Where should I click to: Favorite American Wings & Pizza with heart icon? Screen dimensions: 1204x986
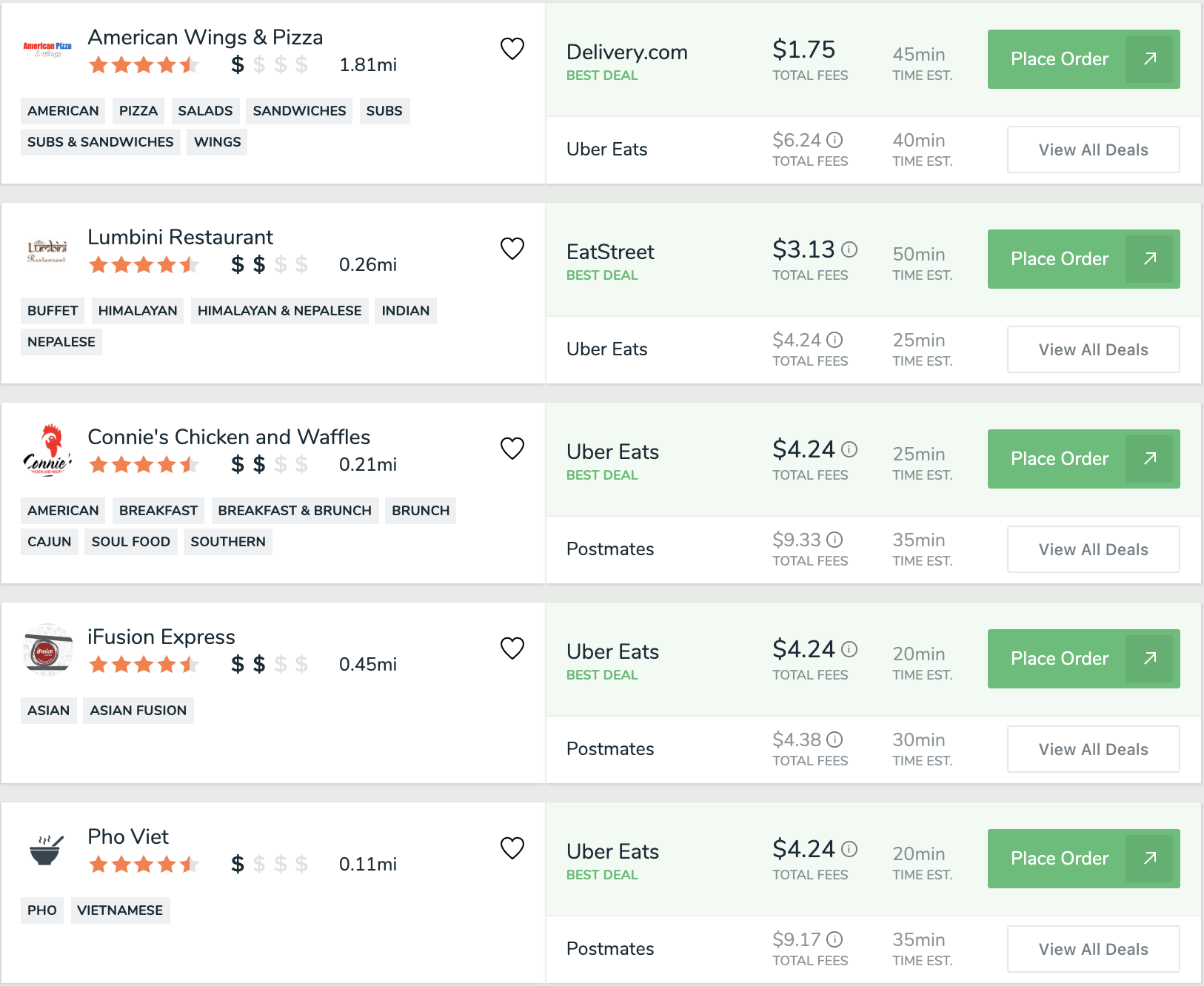(512, 49)
